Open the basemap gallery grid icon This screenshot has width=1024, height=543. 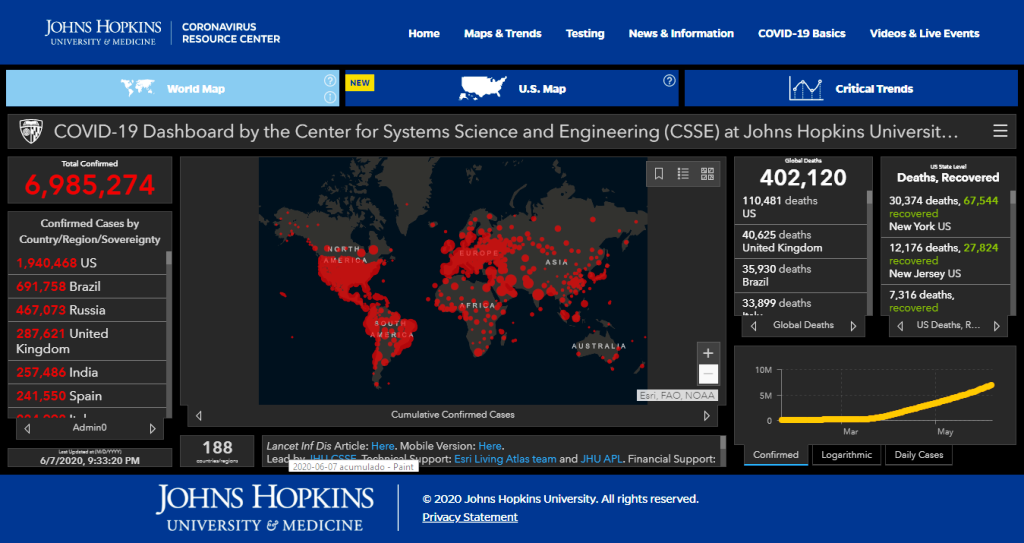707,174
